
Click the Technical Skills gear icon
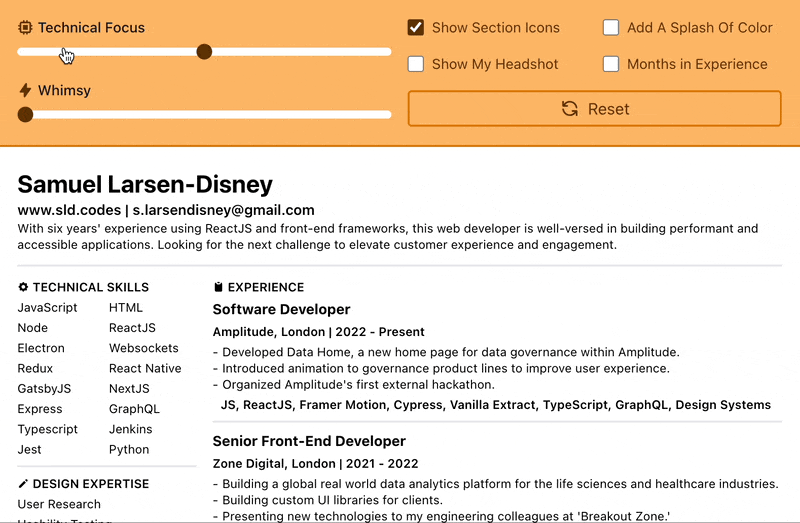pos(24,287)
